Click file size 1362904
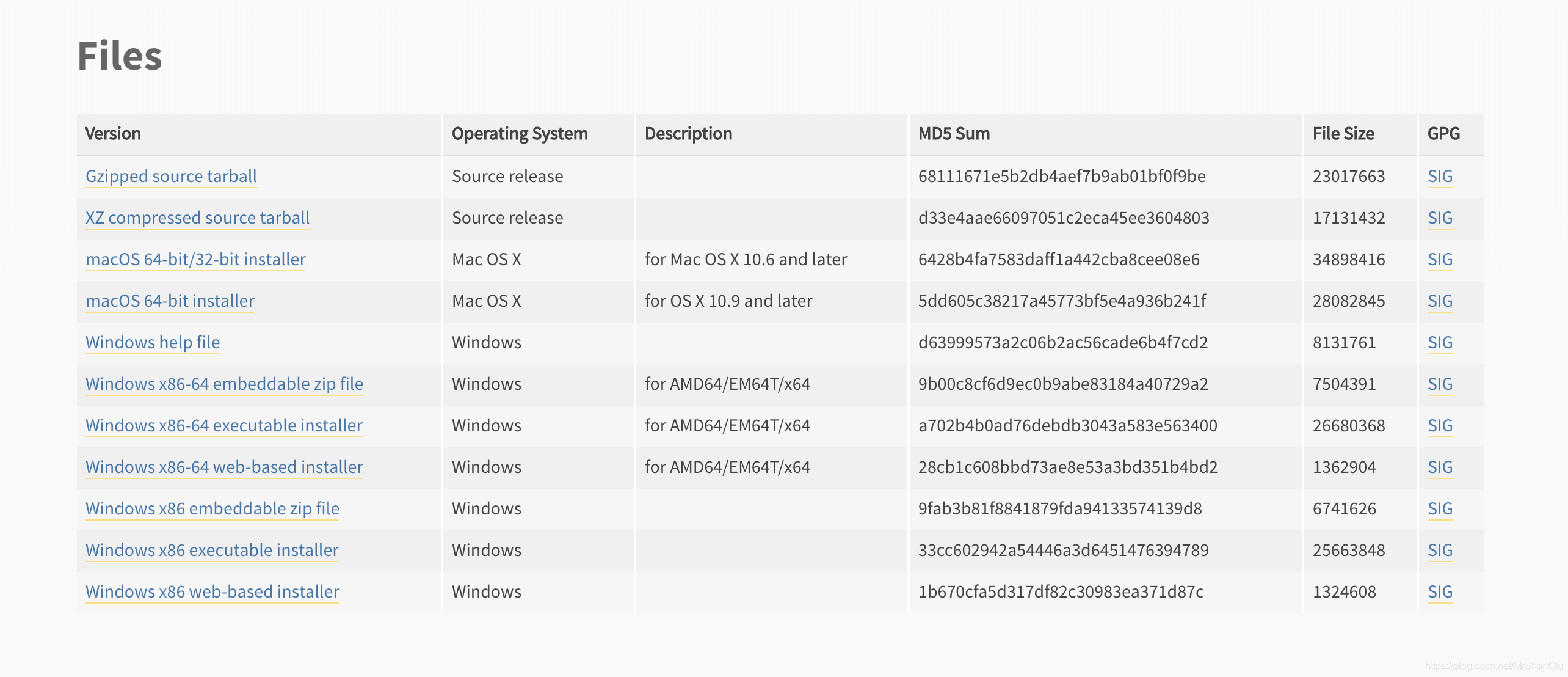The height and width of the screenshot is (677, 1568). tap(1344, 467)
